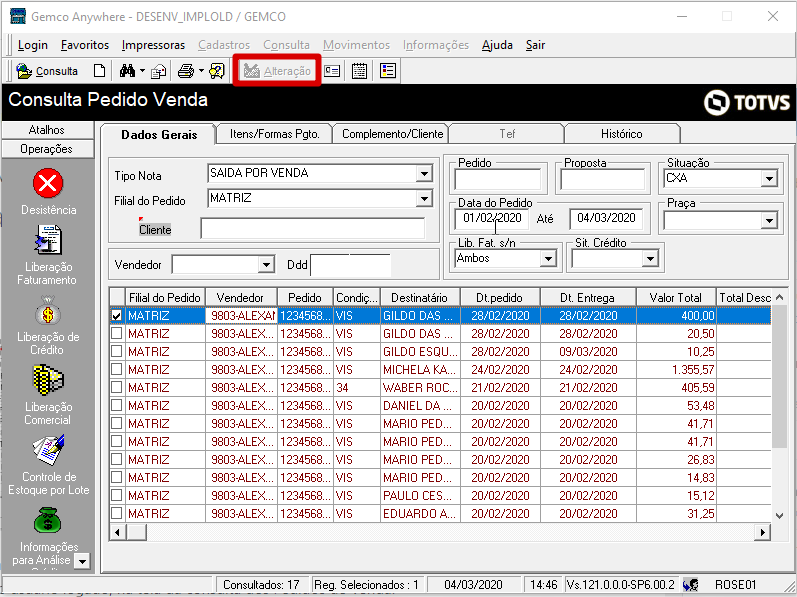Expand the sidebar shortcuts down arrow
The width and height of the screenshot is (797, 597).
click(x=81, y=561)
